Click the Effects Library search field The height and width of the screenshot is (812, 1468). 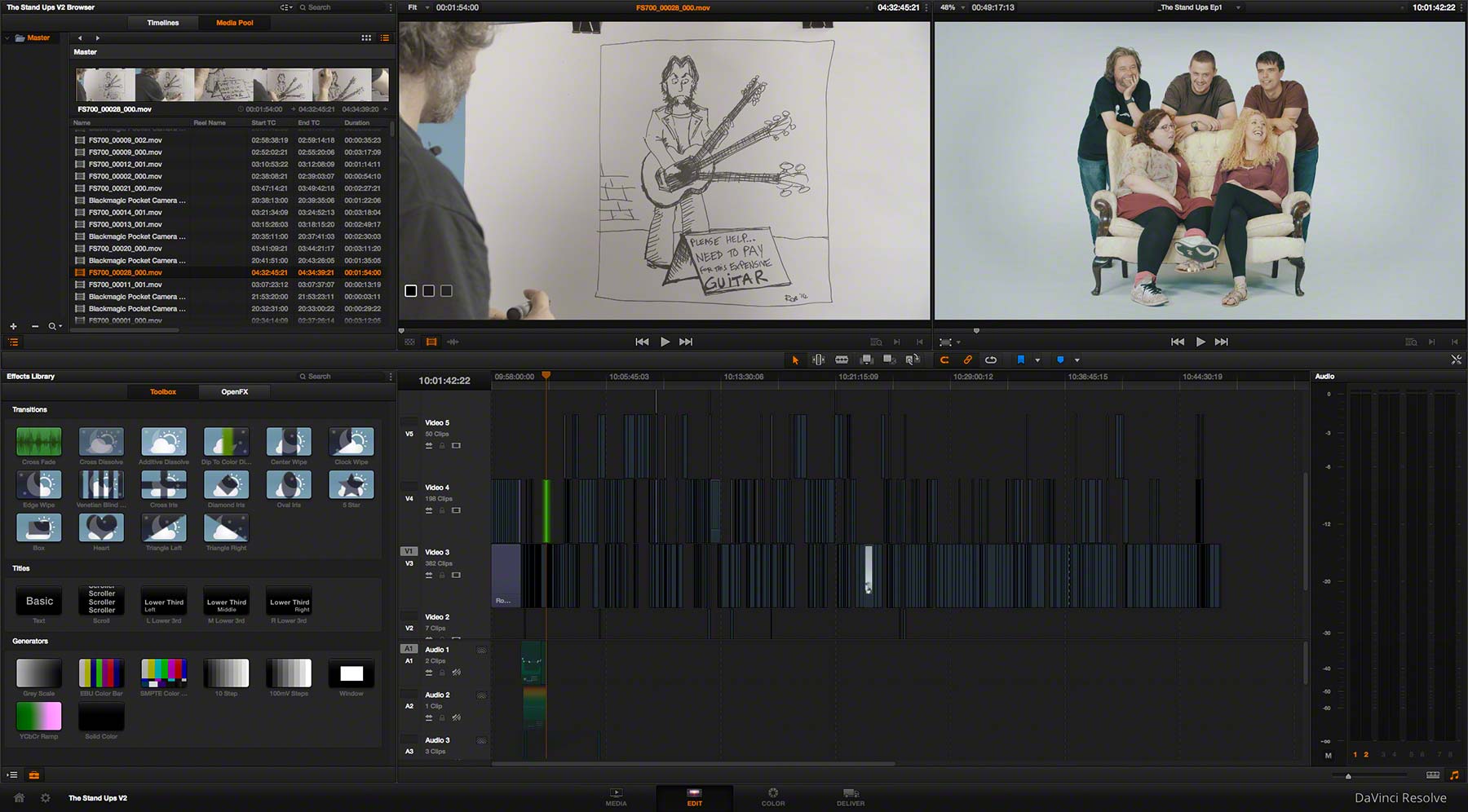(342, 377)
